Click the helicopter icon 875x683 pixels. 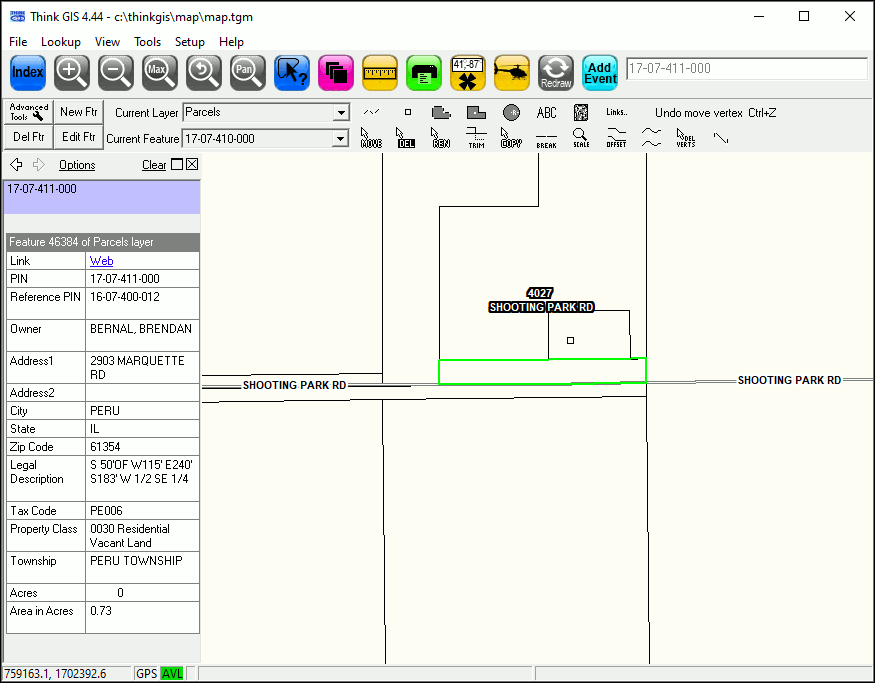click(511, 72)
